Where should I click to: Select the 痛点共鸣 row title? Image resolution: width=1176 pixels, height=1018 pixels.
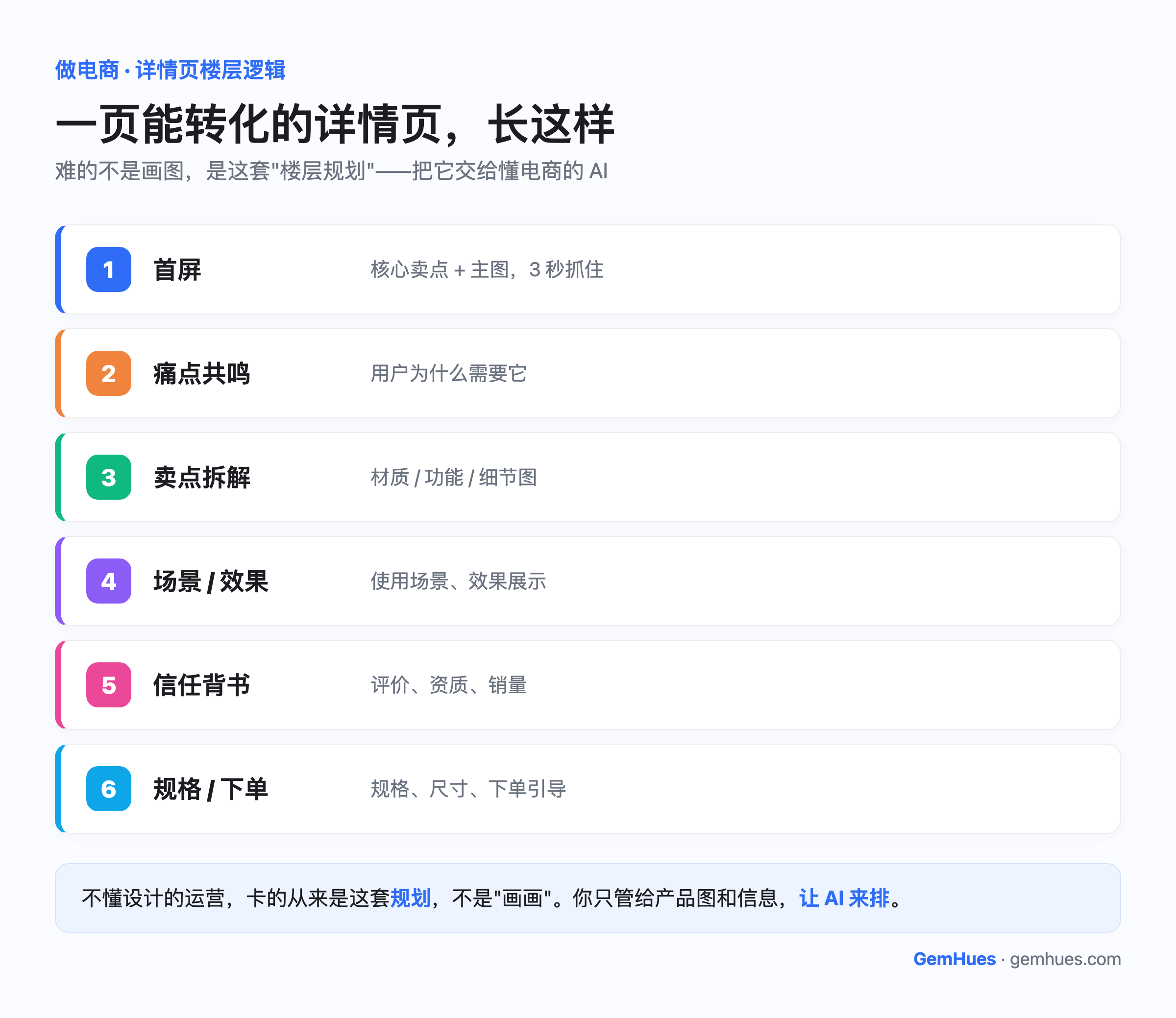pos(202,374)
